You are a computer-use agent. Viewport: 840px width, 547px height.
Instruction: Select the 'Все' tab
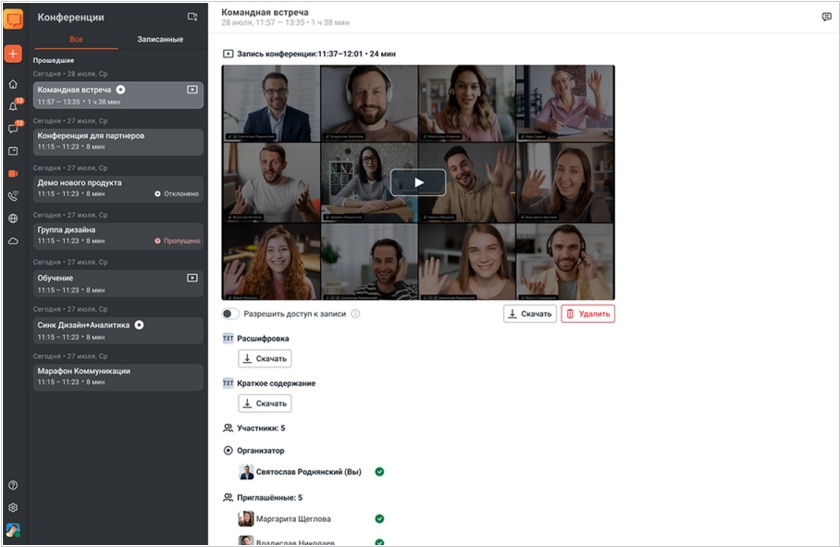click(x=76, y=40)
